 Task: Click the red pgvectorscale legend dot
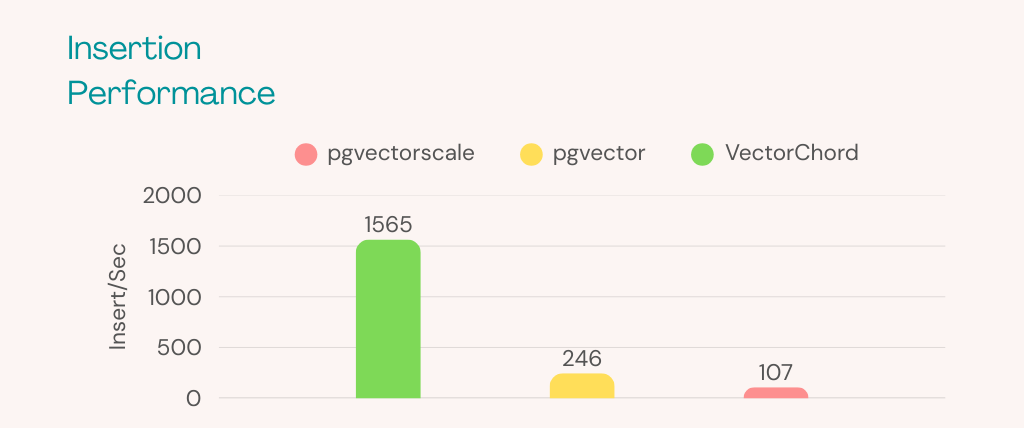point(306,154)
